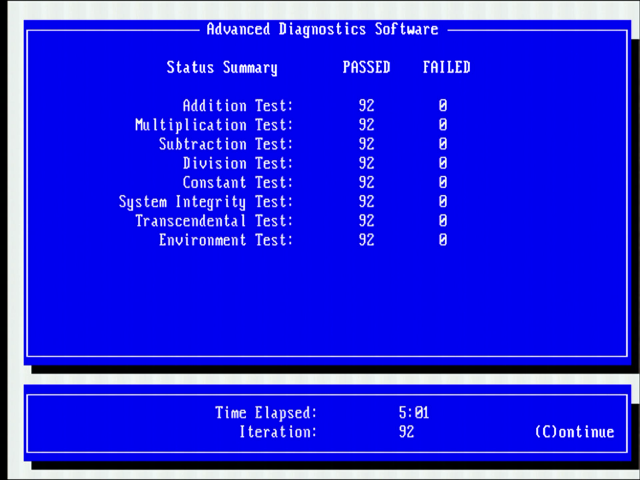Screen dimensions: 640x480
Task: Select the Environment Test label
Action: (x=226, y=240)
